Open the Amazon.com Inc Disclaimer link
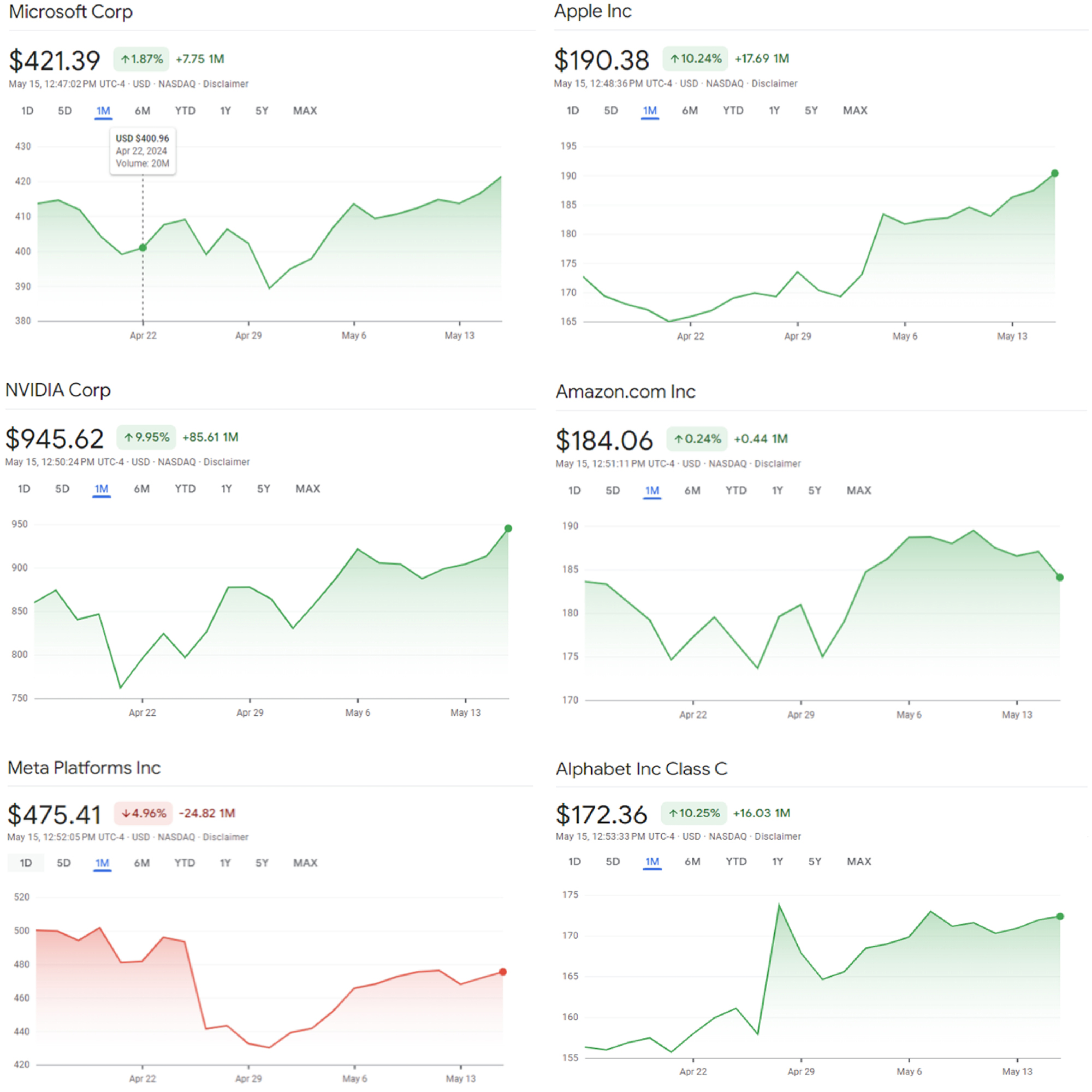Viewport: 1092px width, 1092px height. click(x=778, y=464)
